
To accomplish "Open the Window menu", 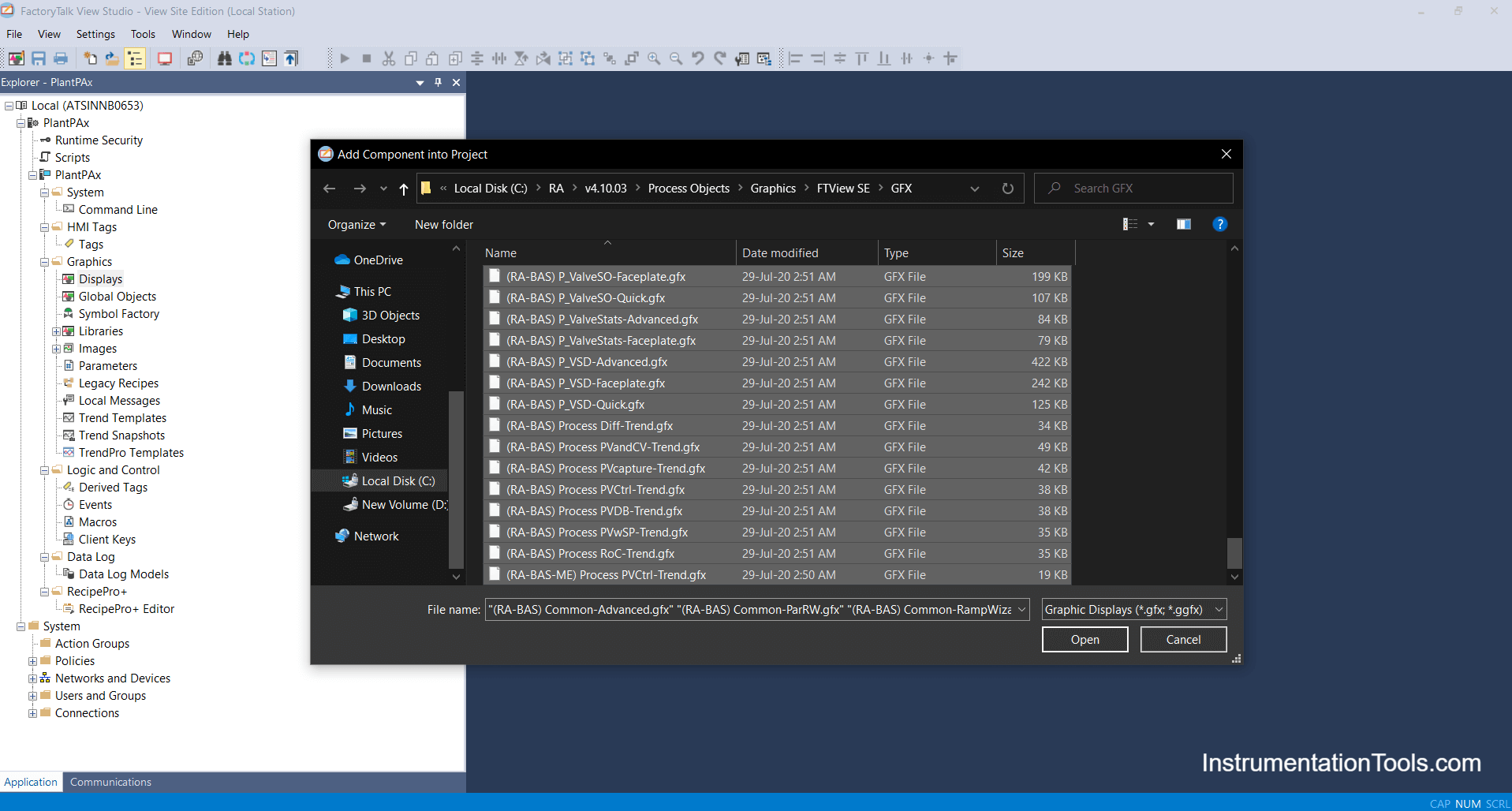I will (x=192, y=34).
